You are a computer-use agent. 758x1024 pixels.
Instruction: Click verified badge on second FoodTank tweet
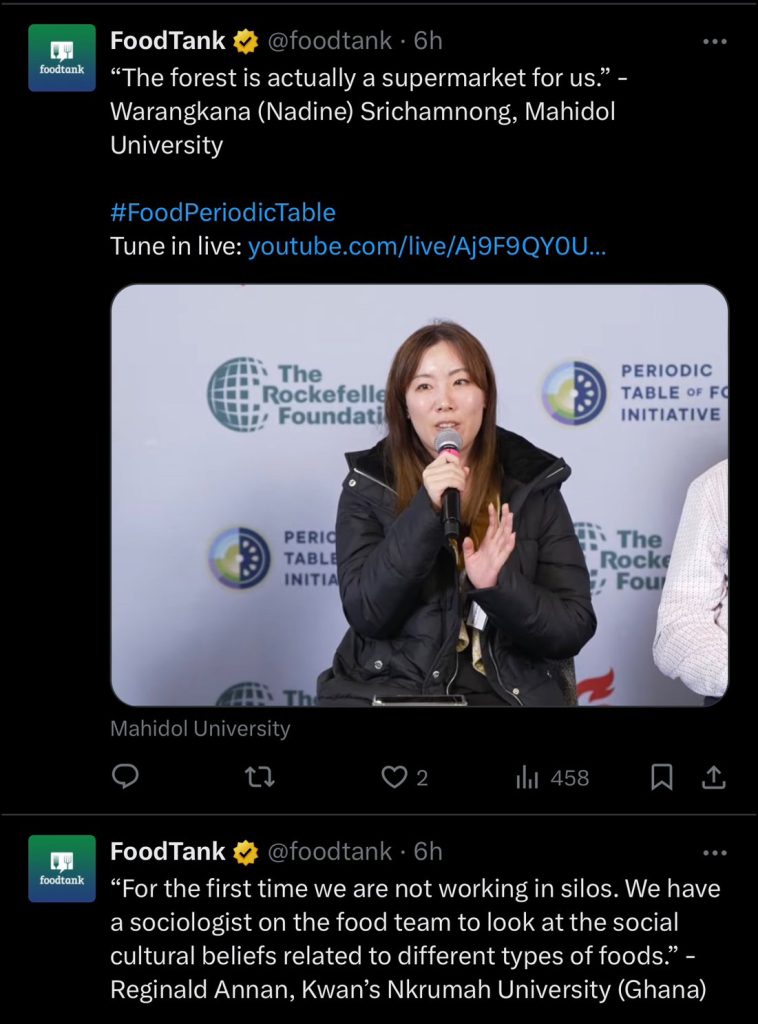pyautogui.click(x=245, y=852)
